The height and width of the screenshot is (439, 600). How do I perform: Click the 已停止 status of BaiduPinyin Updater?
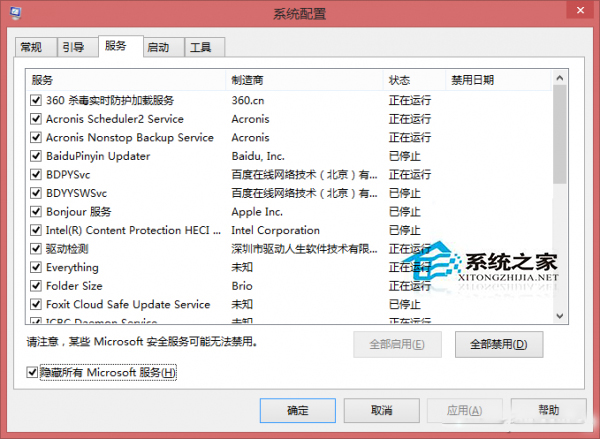point(405,156)
